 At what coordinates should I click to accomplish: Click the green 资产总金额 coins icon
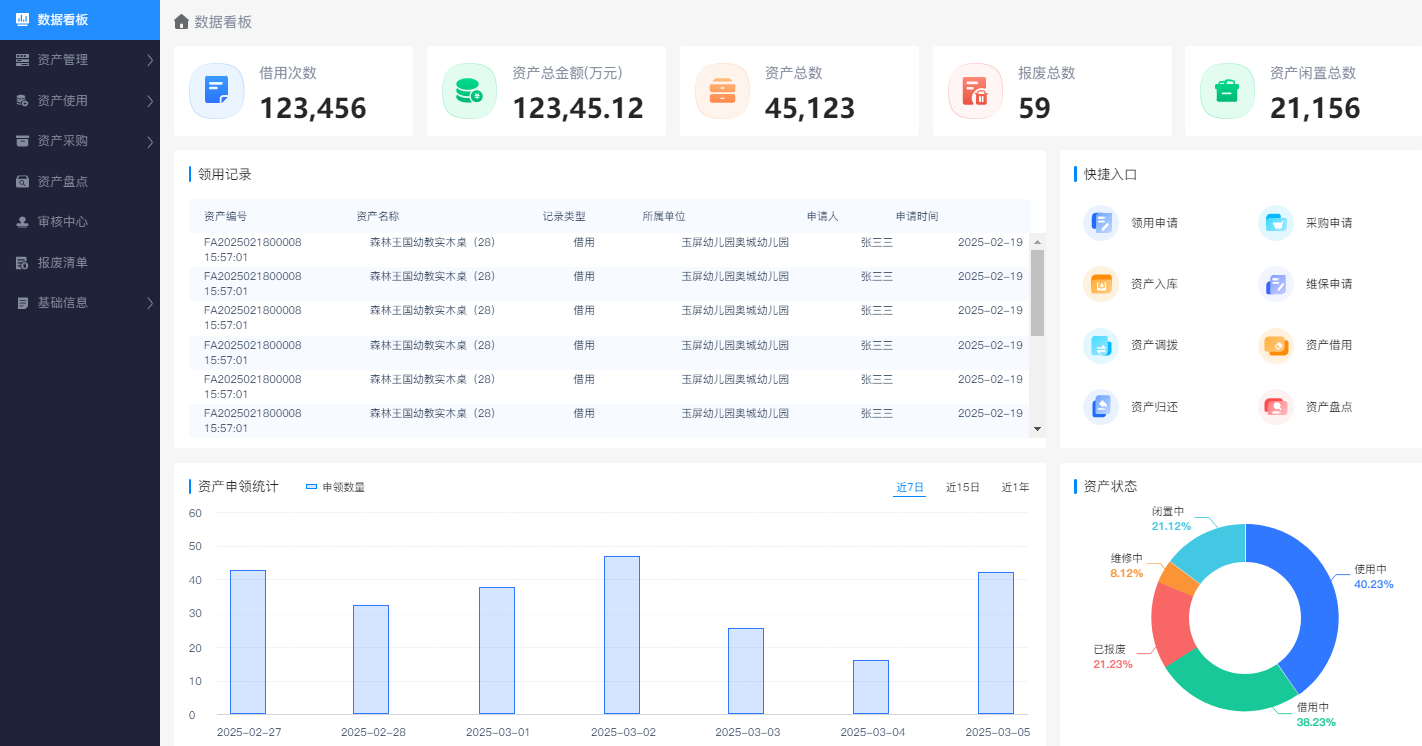coord(469,91)
